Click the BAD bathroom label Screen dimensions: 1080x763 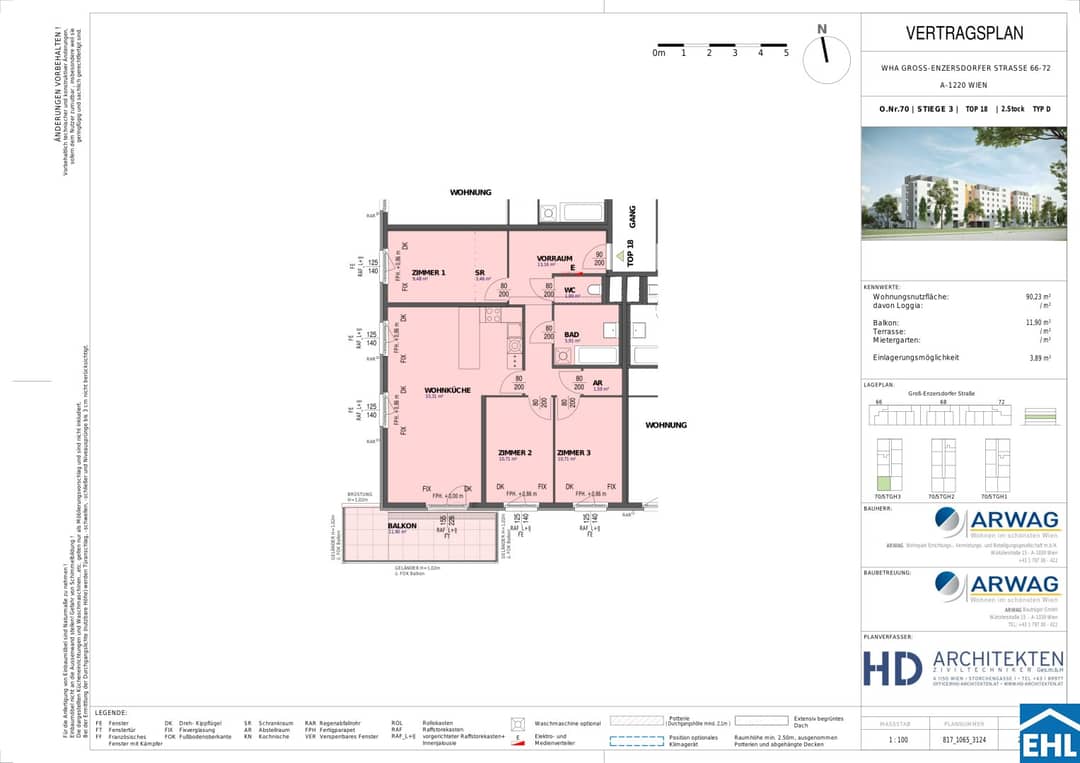click(572, 335)
